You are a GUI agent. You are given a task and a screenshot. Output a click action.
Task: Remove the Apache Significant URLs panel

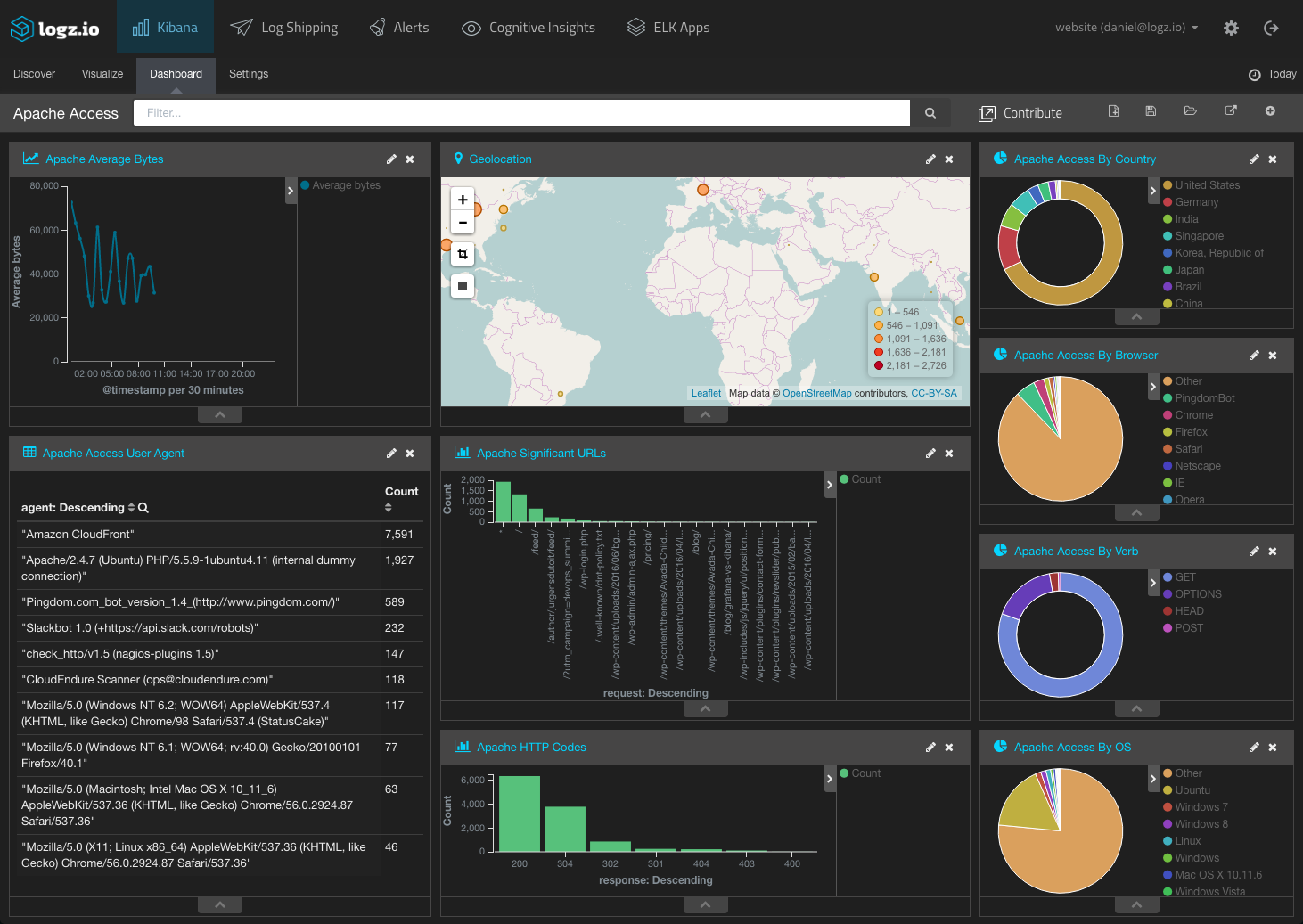pos(949,454)
